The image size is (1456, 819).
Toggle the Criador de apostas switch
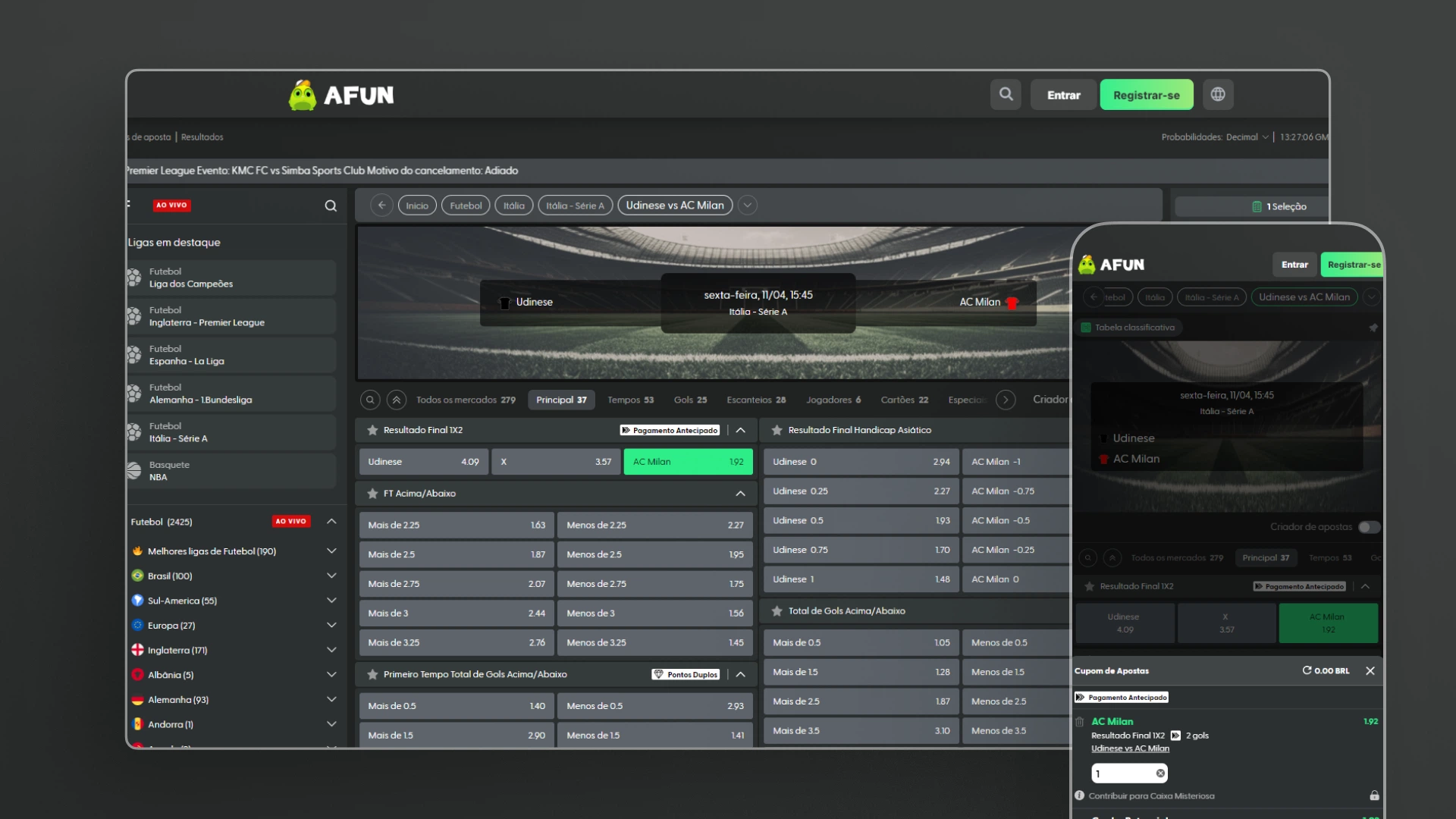coord(1369,527)
